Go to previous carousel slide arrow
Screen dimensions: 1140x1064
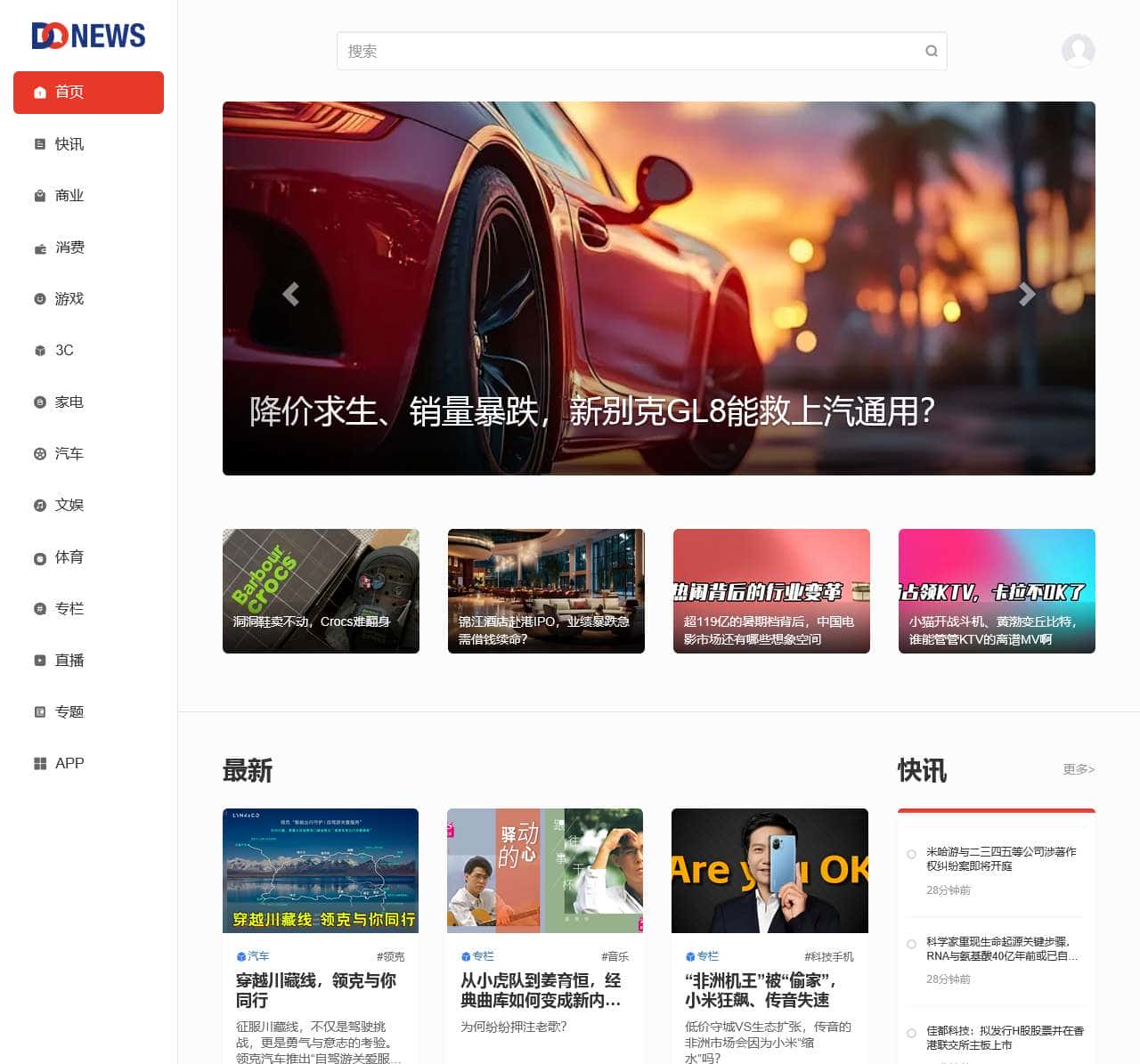coord(290,294)
